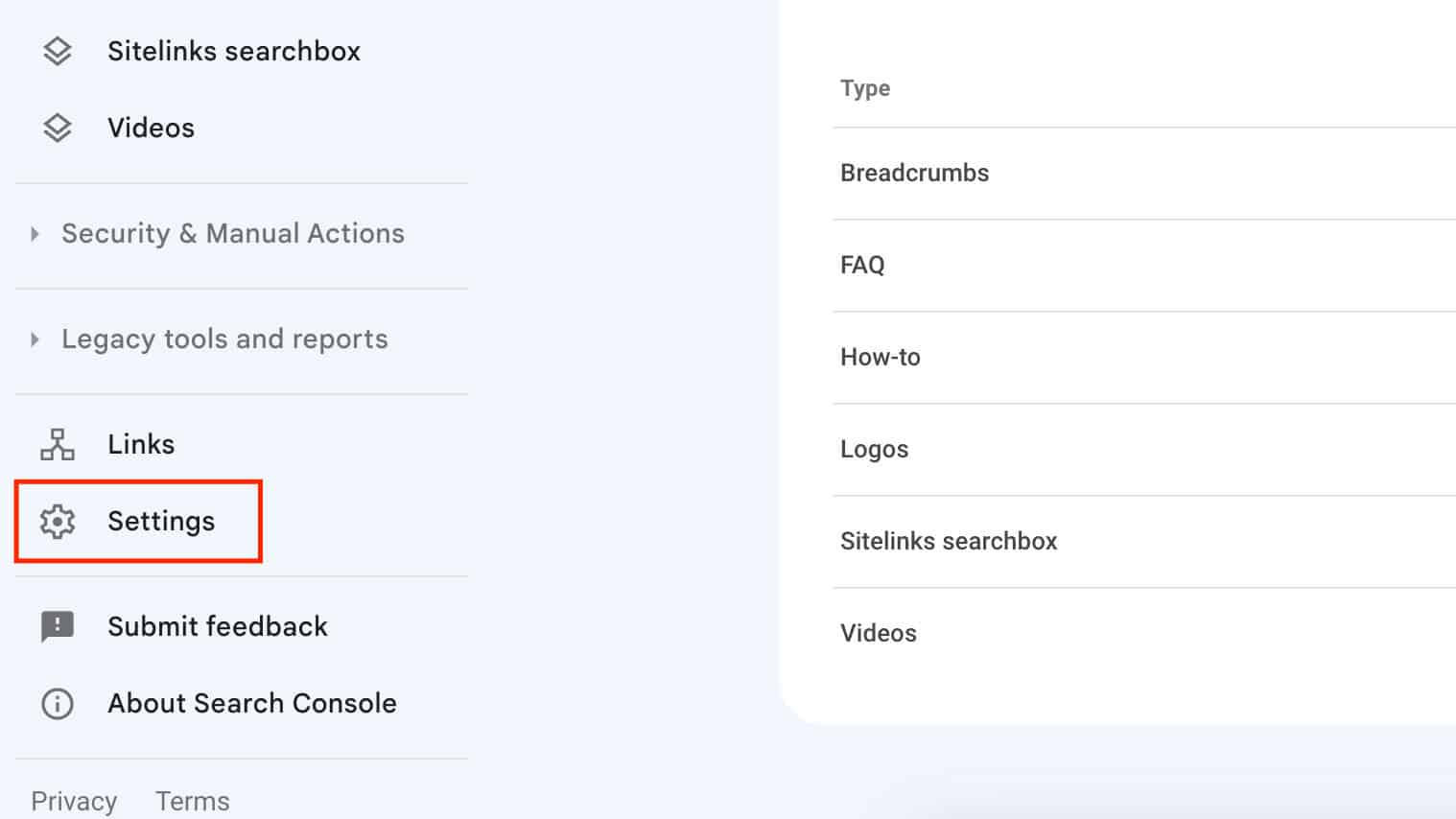
Task: Select the Breadcrumbs row in table
Action: 1144,174
